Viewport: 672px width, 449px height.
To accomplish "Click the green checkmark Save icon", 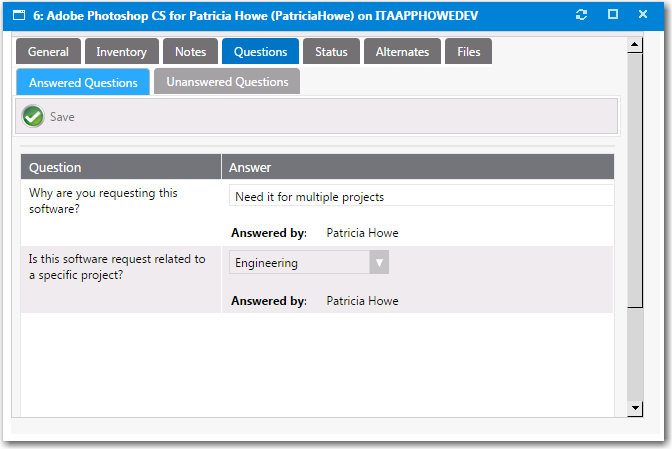I will [x=33, y=117].
